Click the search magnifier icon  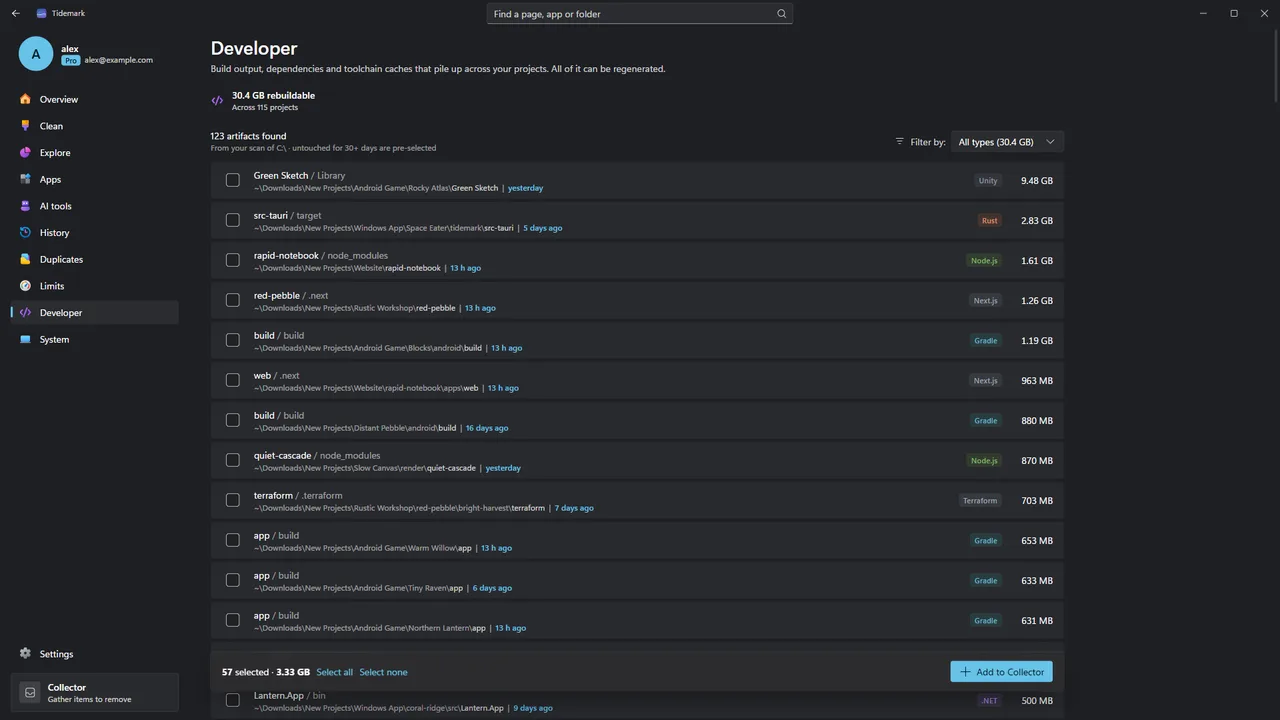tap(782, 14)
